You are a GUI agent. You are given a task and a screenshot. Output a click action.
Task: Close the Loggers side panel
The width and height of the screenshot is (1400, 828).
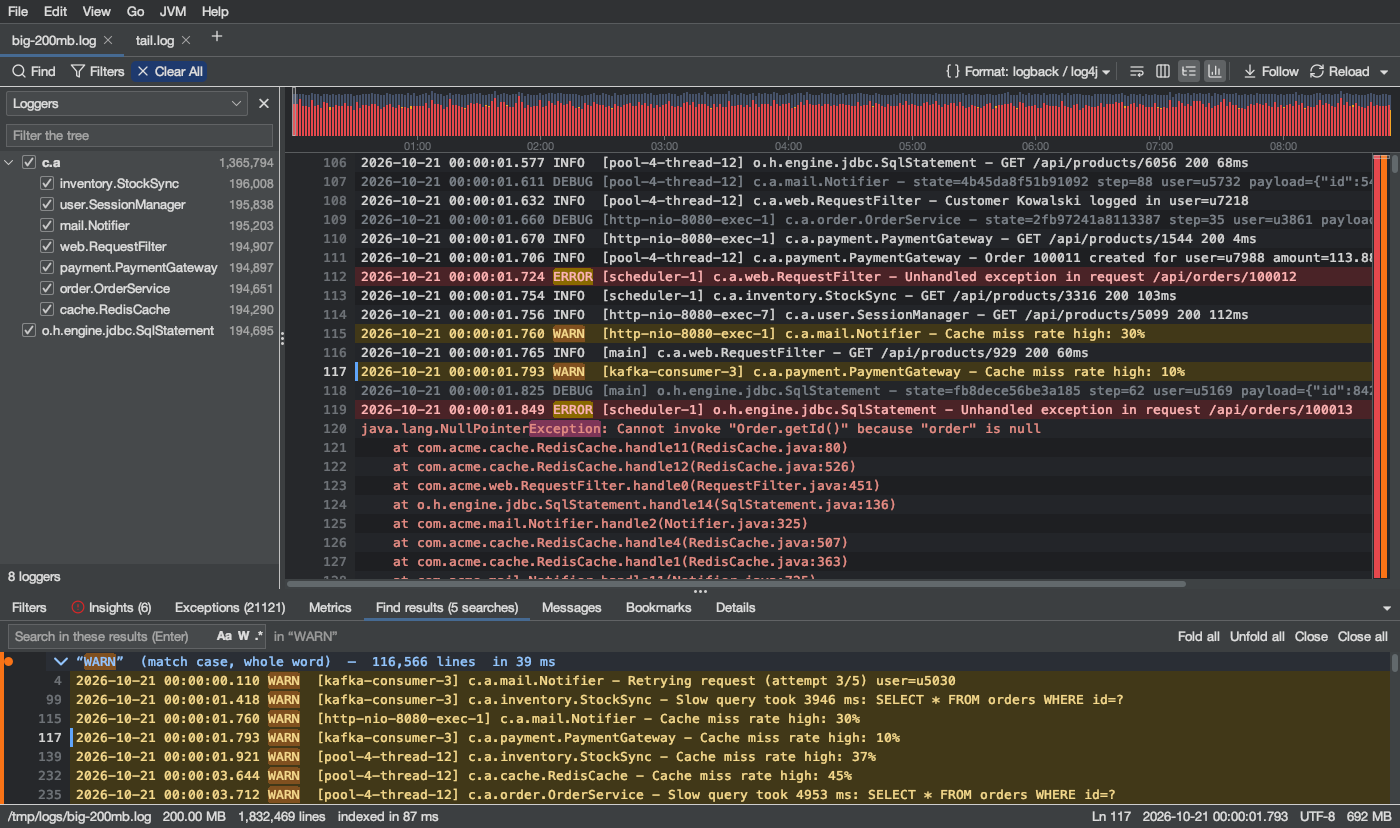[x=264, y=103]
